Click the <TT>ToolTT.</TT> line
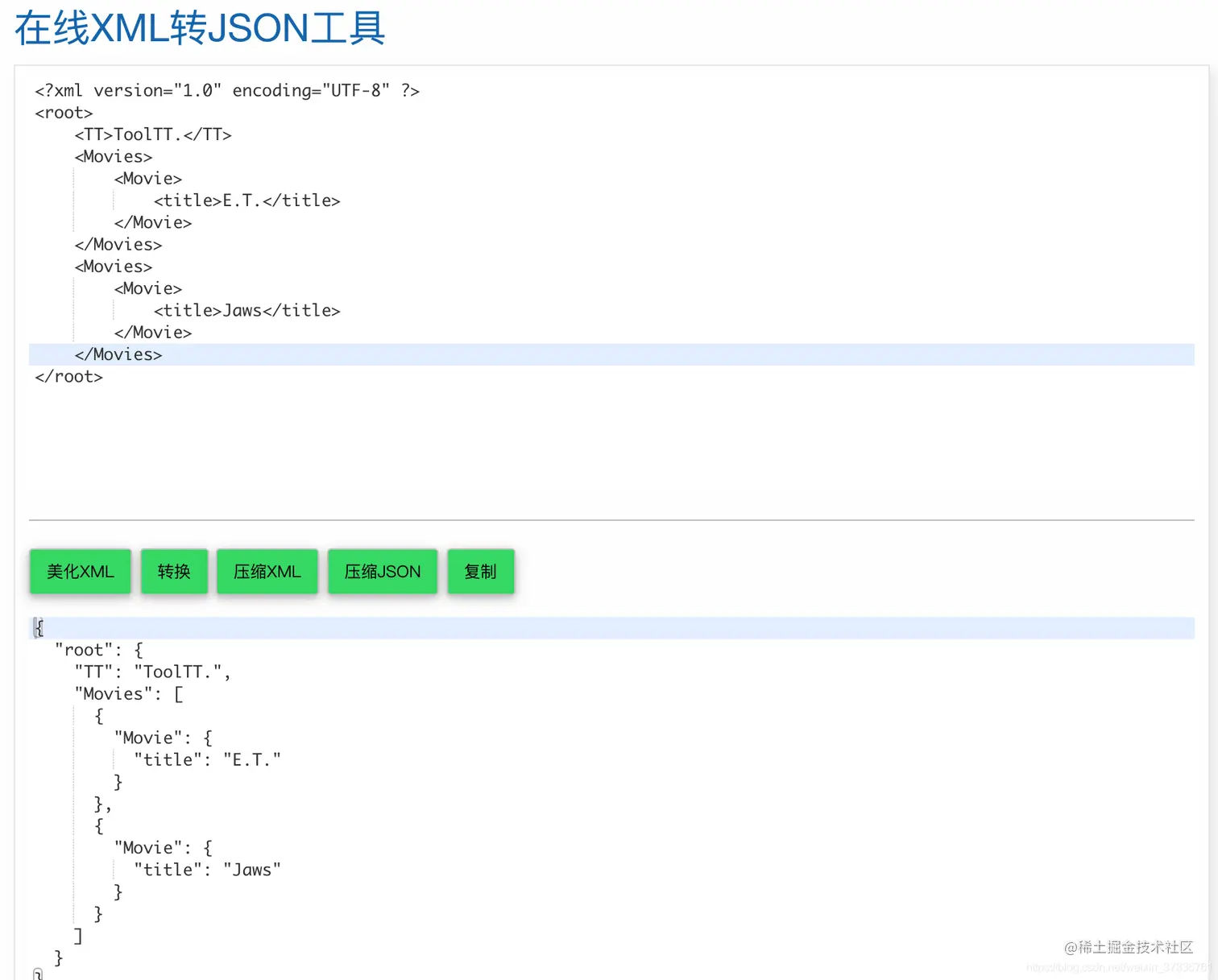Screen dimensions: 1218x980 pos(153,134)
